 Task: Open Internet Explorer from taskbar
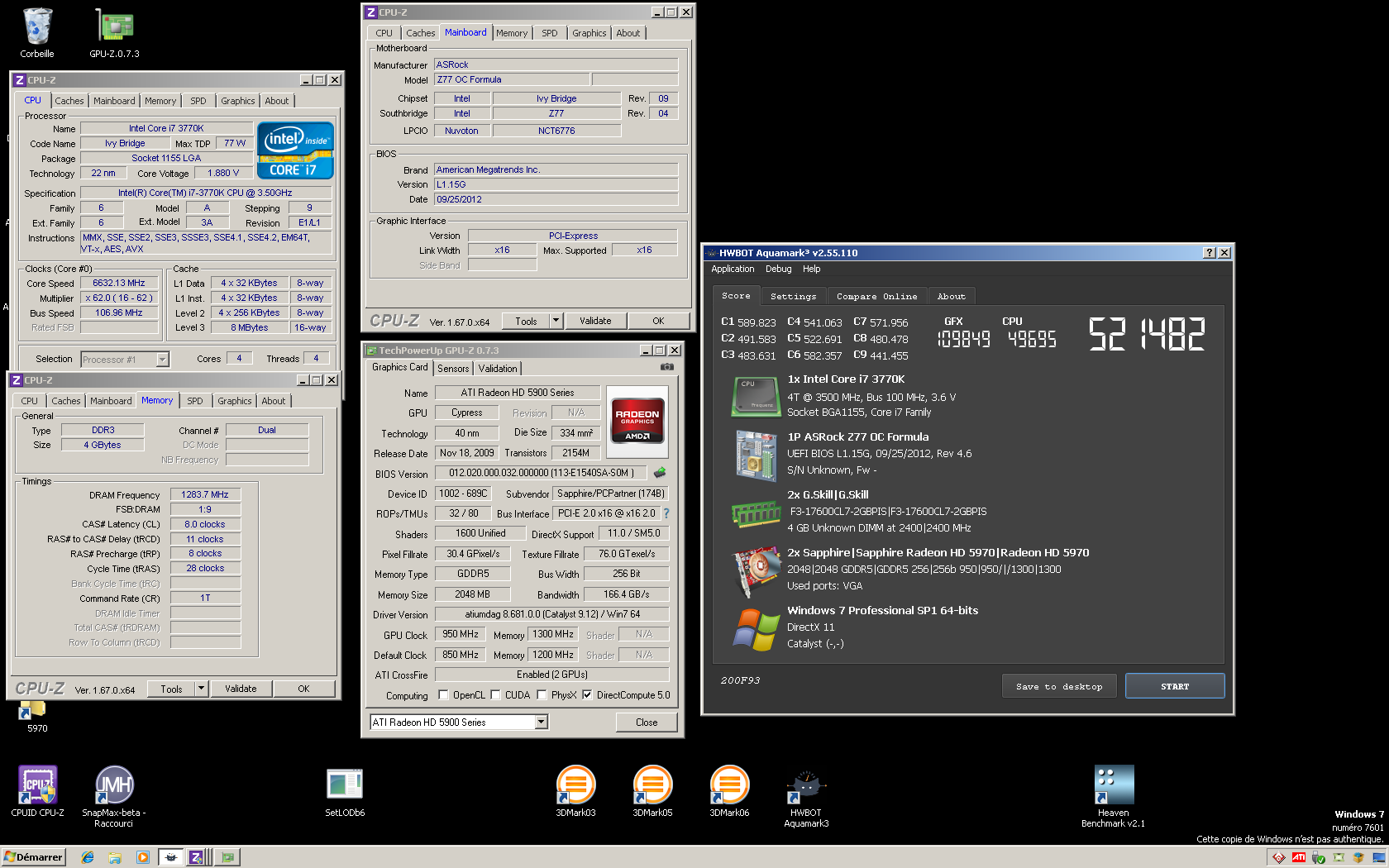pos(88,857)
